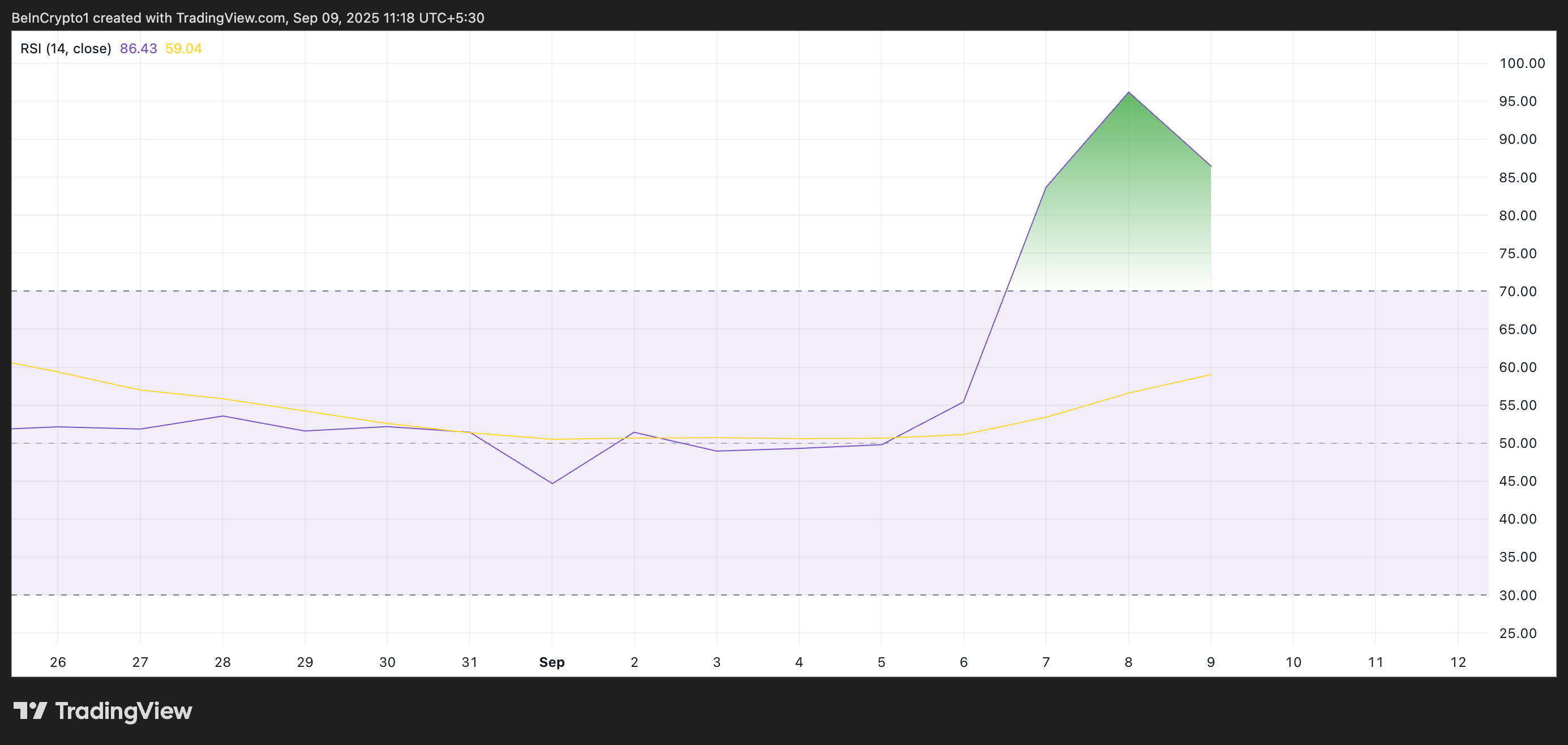Click date 31 on the time axis

pos(469,662)
